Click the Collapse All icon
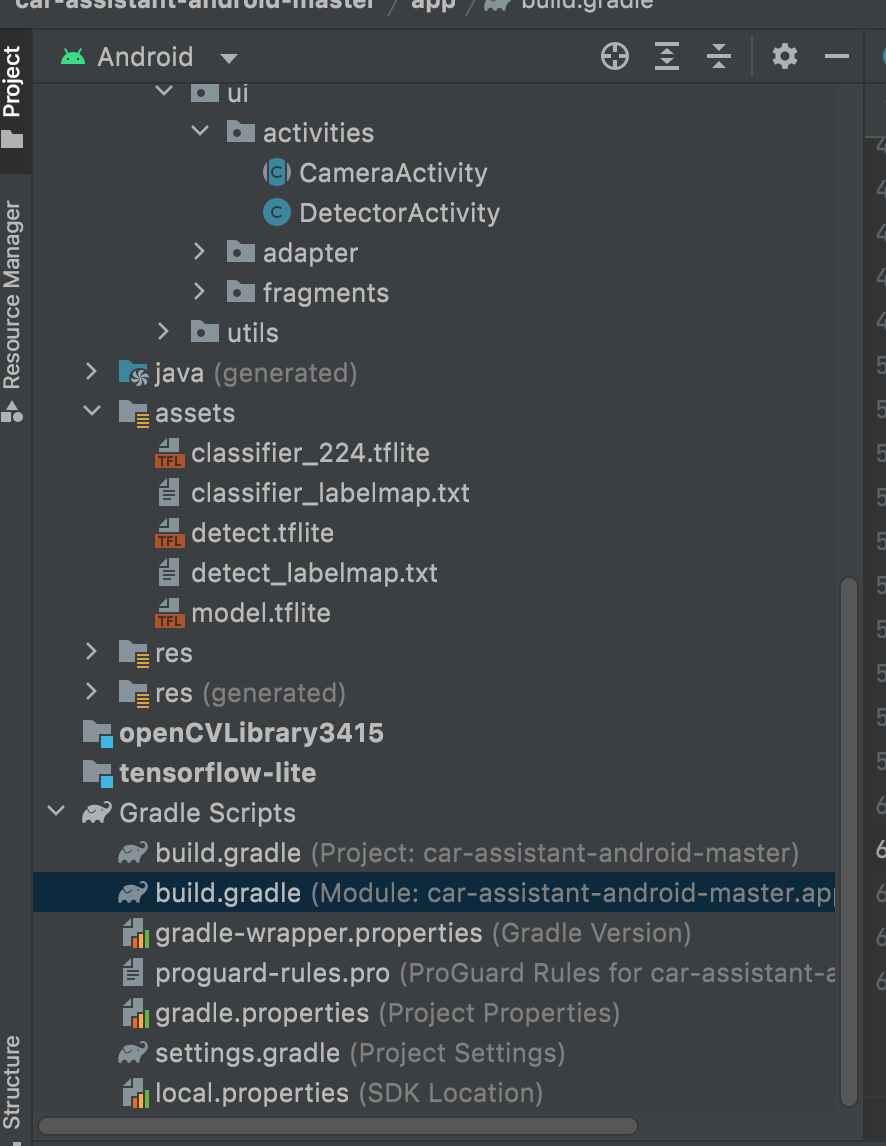 pos(719,56)
